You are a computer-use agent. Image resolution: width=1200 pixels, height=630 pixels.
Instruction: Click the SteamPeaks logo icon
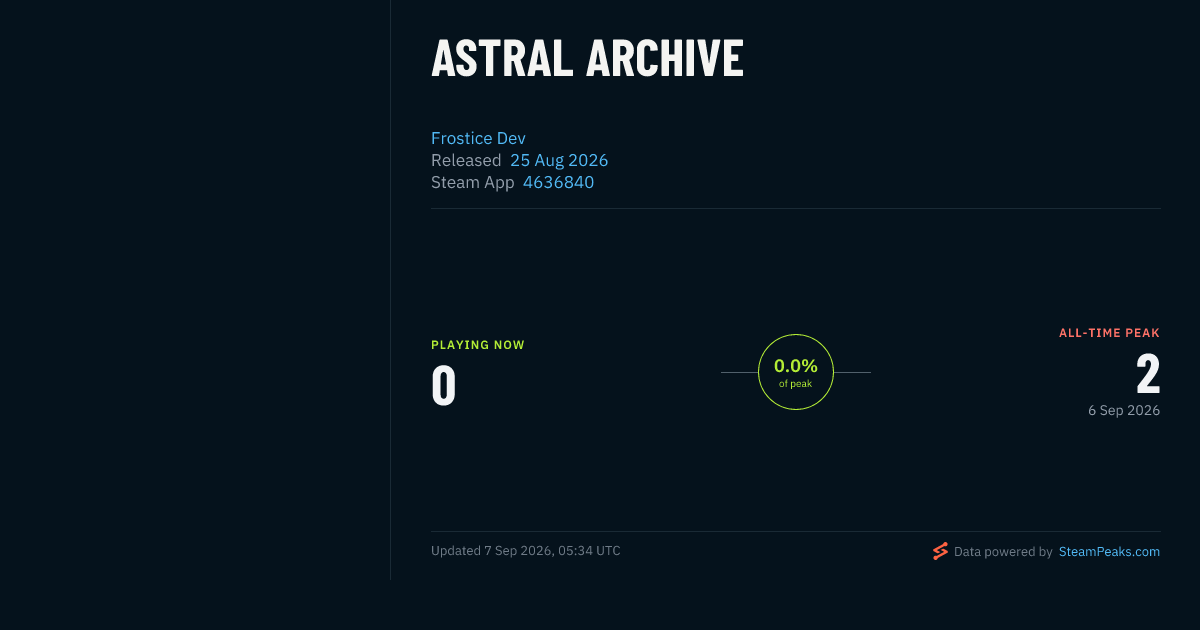click(x=940, y=551)
